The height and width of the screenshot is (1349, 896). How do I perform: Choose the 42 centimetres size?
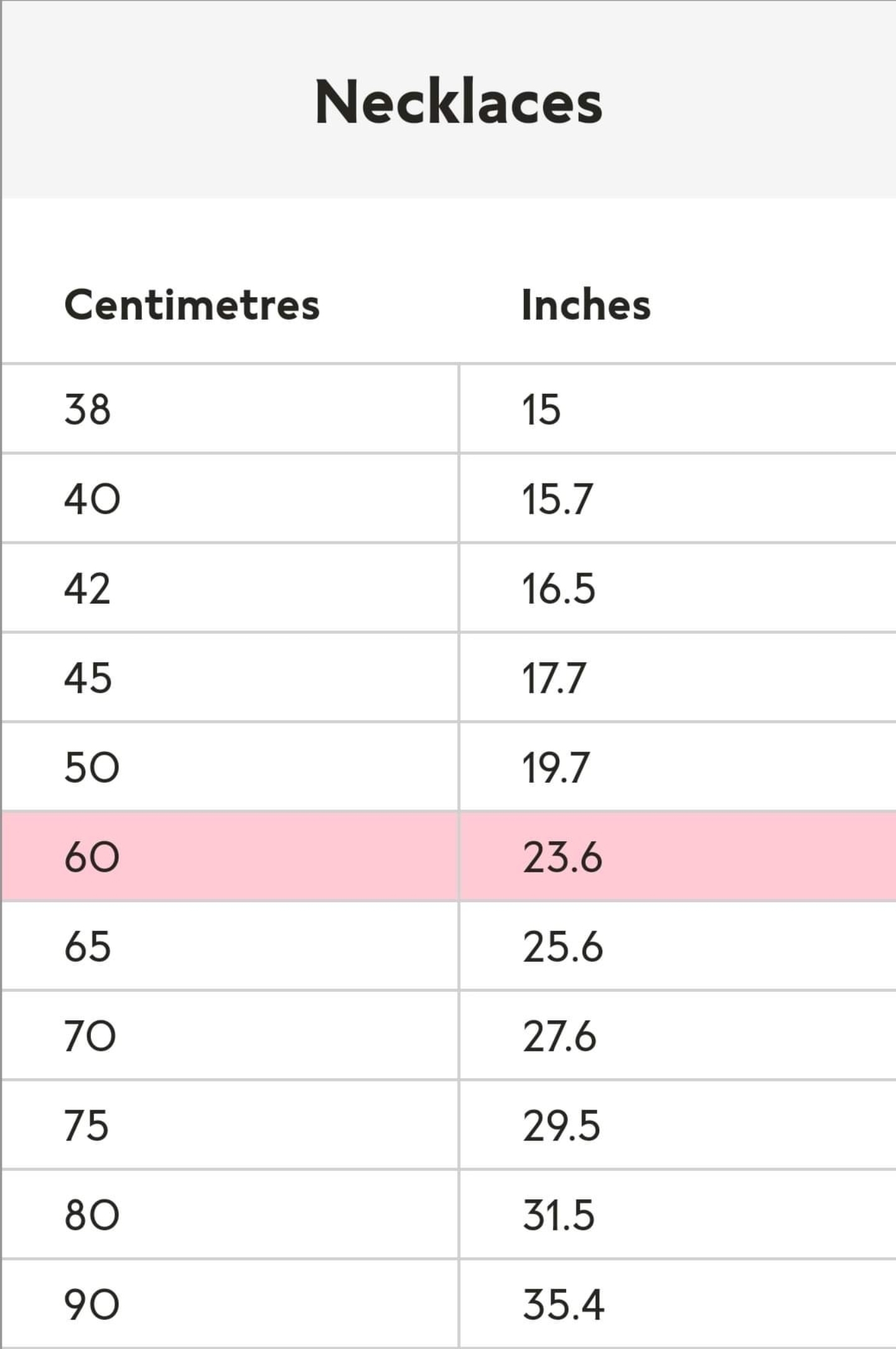click(88, 589)
